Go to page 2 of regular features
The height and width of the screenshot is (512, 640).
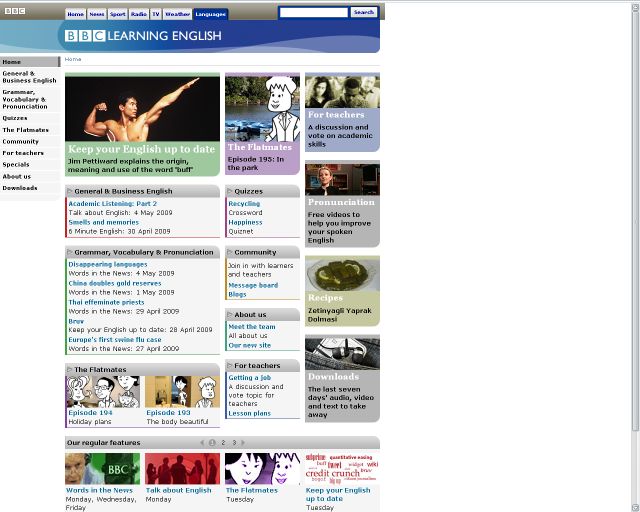pos(223,443)
